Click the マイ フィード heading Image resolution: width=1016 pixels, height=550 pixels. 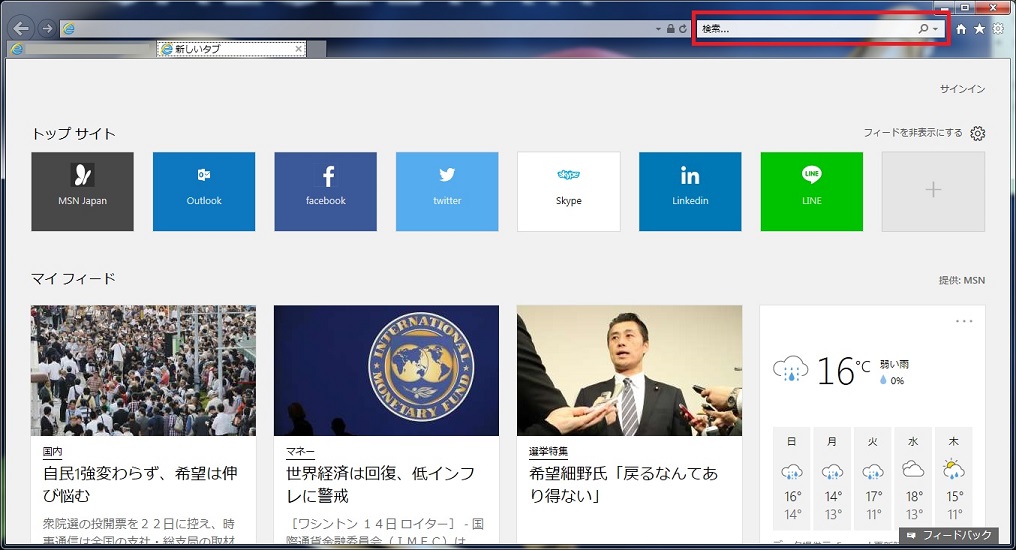pyautogui.click(x=73, y=279)
